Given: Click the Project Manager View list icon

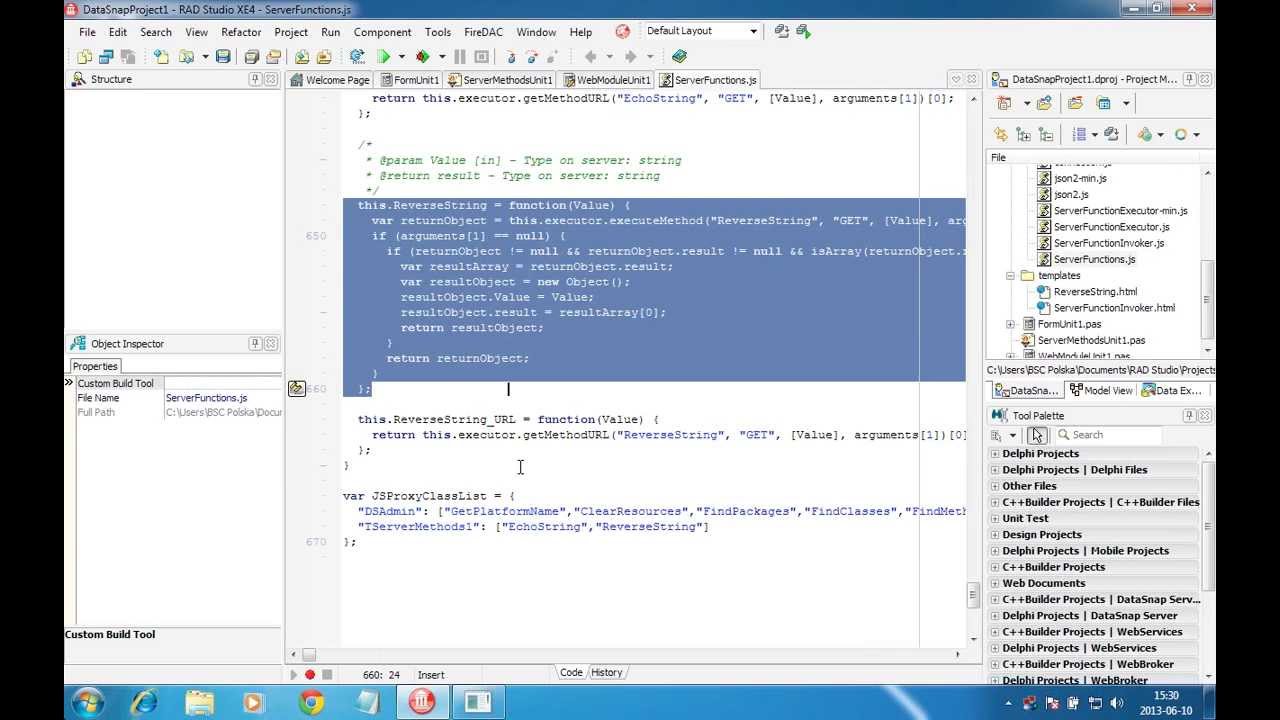Looking at the screenshot, I should 1079,134.
